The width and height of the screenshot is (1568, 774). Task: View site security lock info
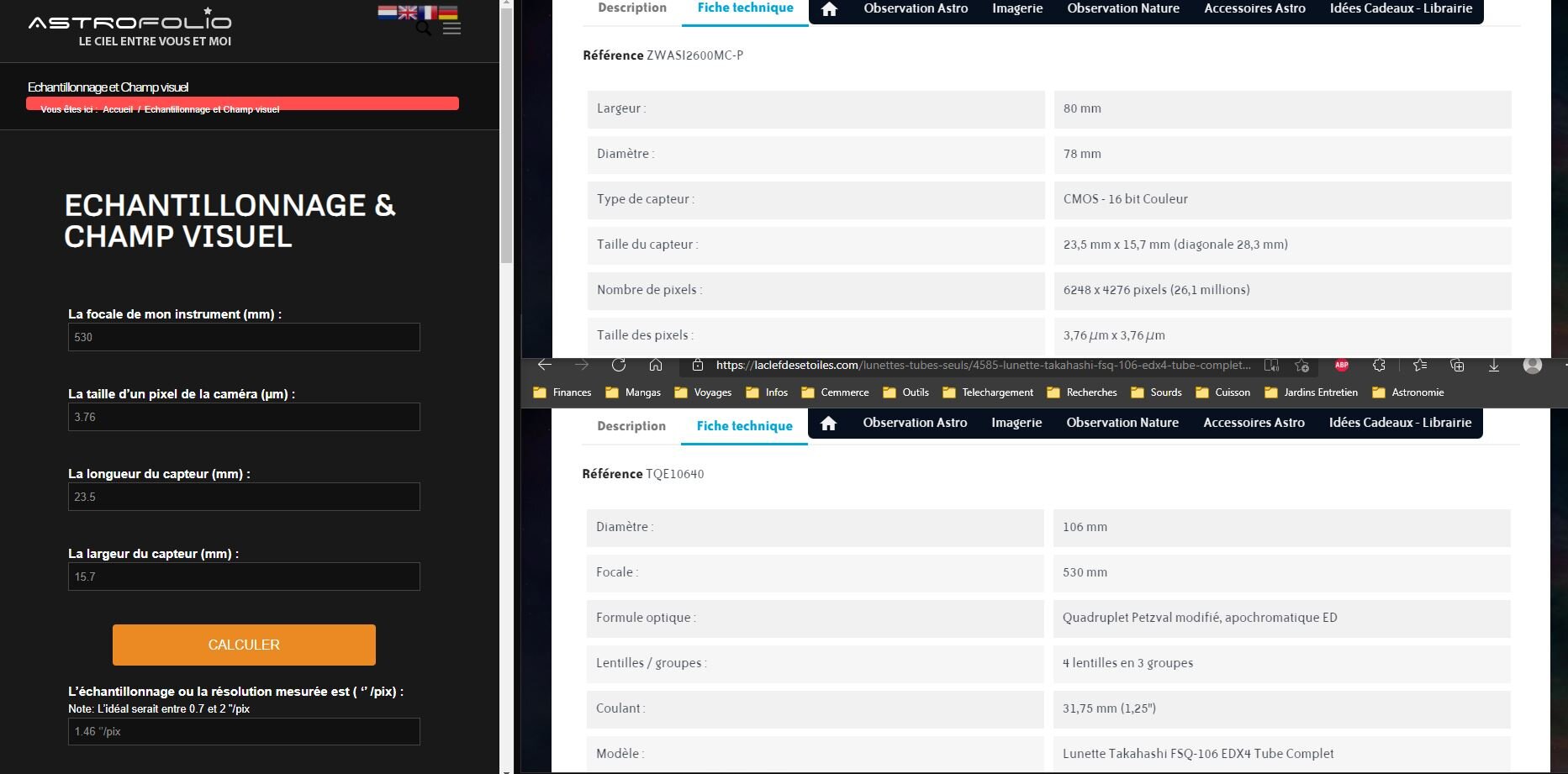(697, 365)
